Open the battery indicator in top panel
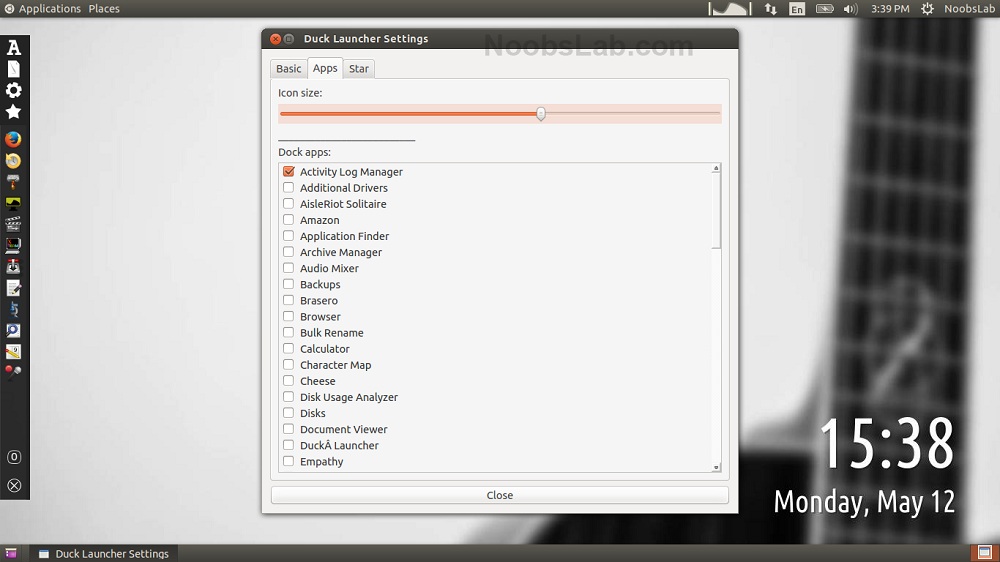Image resolution: width=1000 pixels, height=562 pixels. point(825,9)
